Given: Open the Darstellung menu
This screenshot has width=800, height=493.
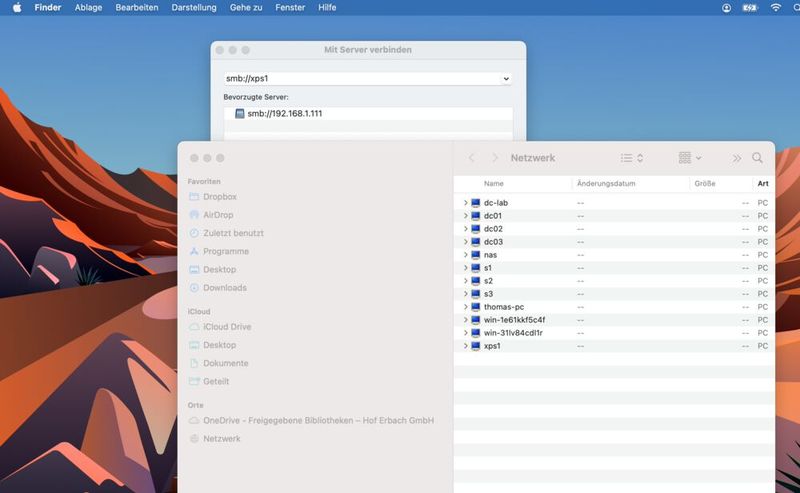Looking at the screenshot, I should 194,8.
